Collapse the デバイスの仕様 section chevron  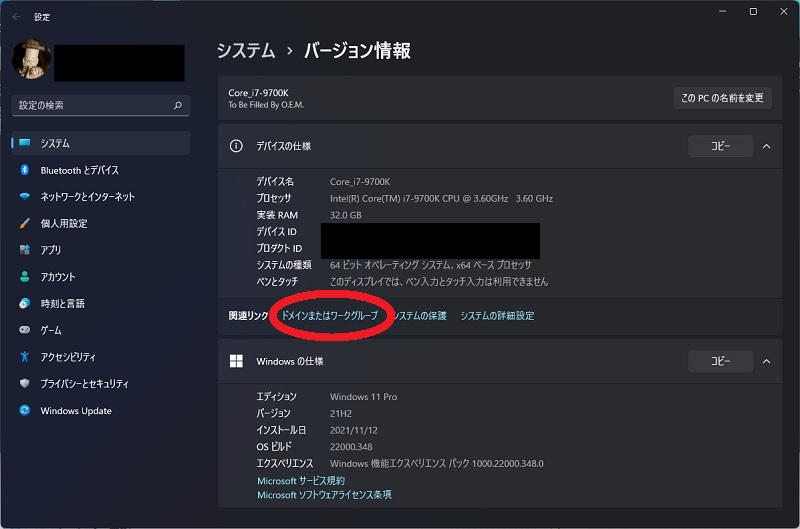(766, 146)
